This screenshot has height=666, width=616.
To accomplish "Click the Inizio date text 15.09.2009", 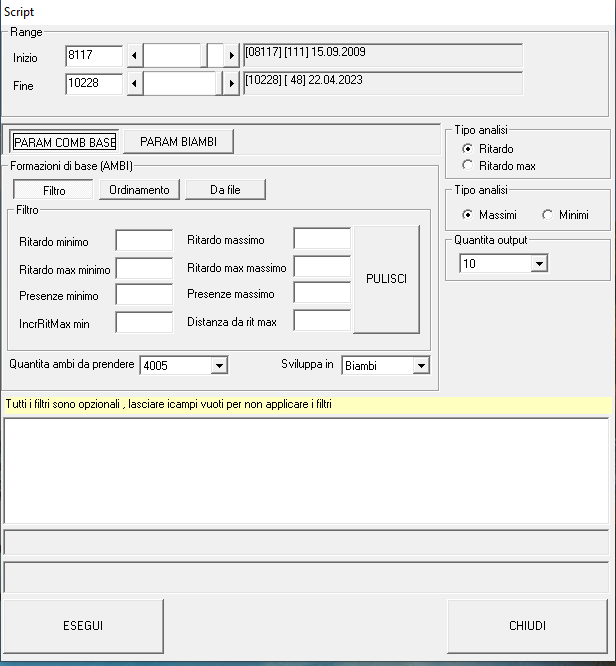I will click(x=338, y=52).
